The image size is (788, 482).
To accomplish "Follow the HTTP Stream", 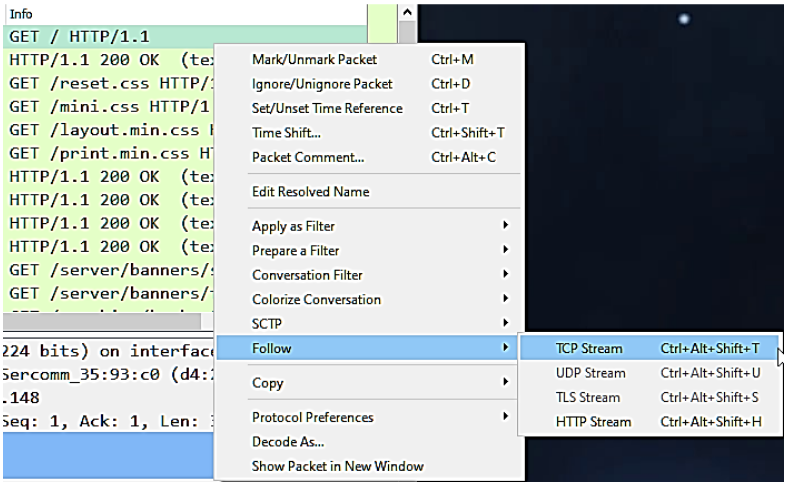I will tap(649, 422).
